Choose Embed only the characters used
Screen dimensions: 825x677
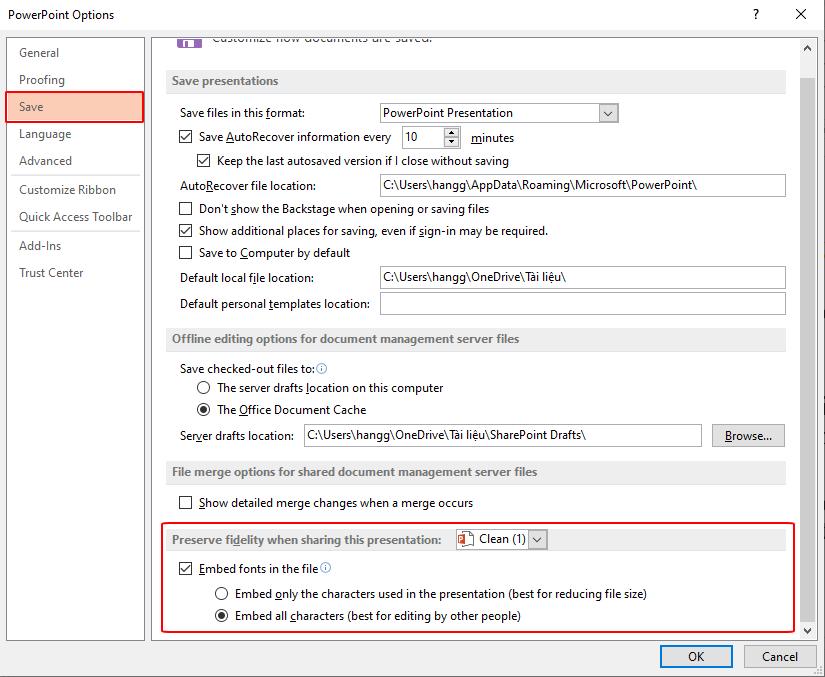[x=222, y=593]
